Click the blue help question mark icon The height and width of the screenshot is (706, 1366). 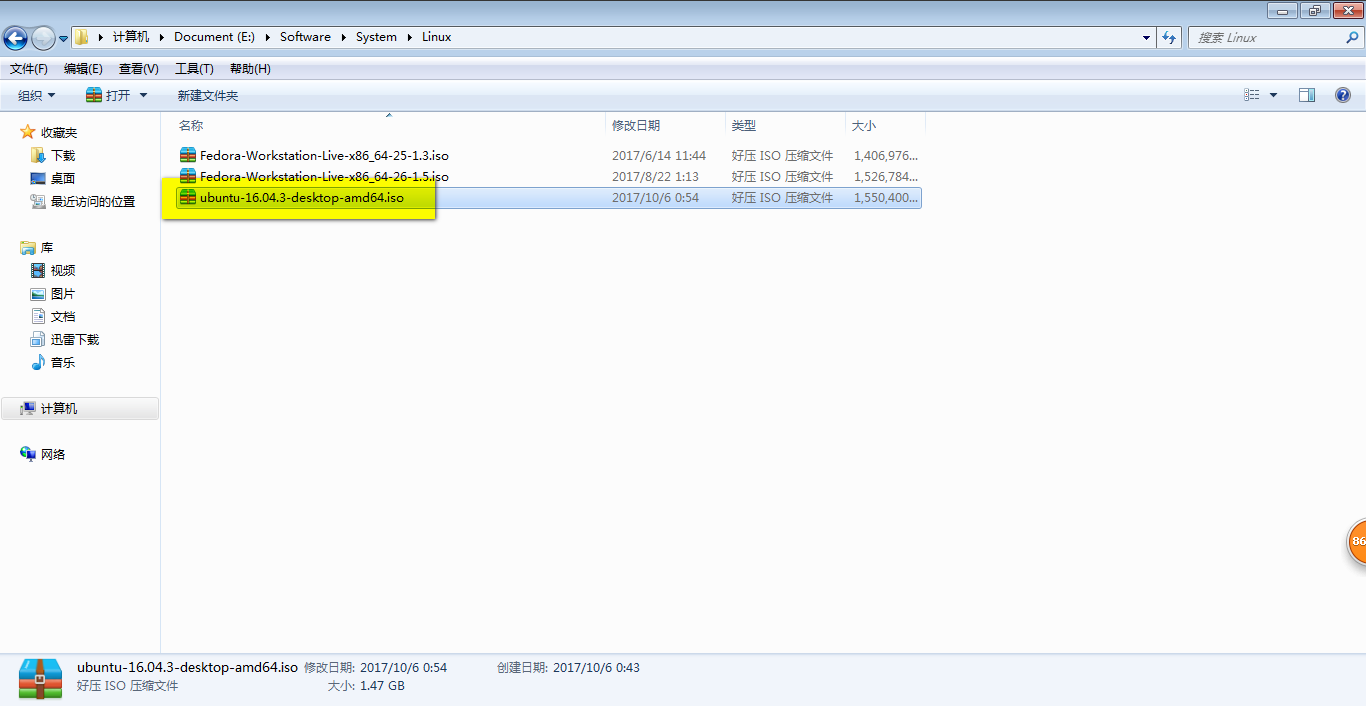coord(1343,95)
